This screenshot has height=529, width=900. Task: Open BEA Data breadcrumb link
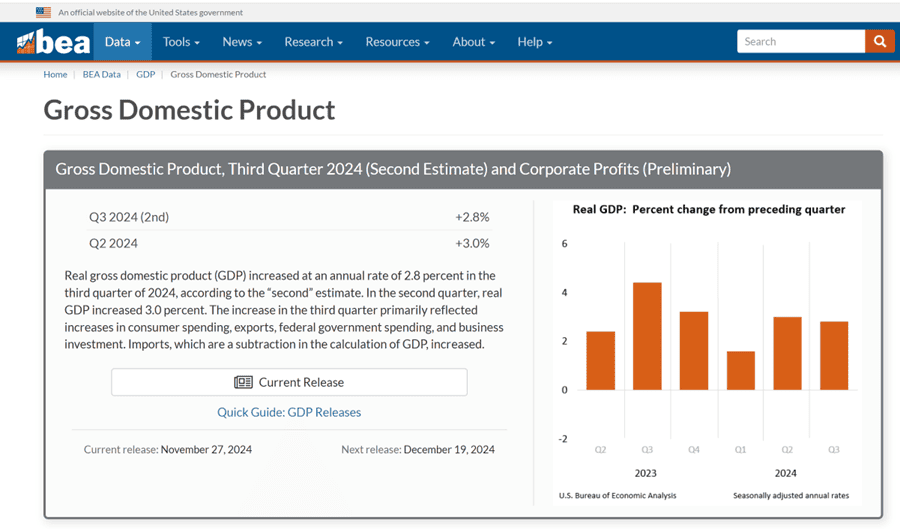coord(101,74)
